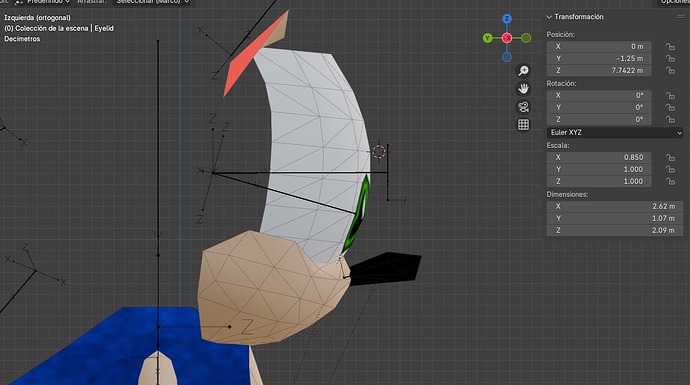Click the Dimensiones X field showing 2.62 m
The image size is (690, 385).
(615, 206)
